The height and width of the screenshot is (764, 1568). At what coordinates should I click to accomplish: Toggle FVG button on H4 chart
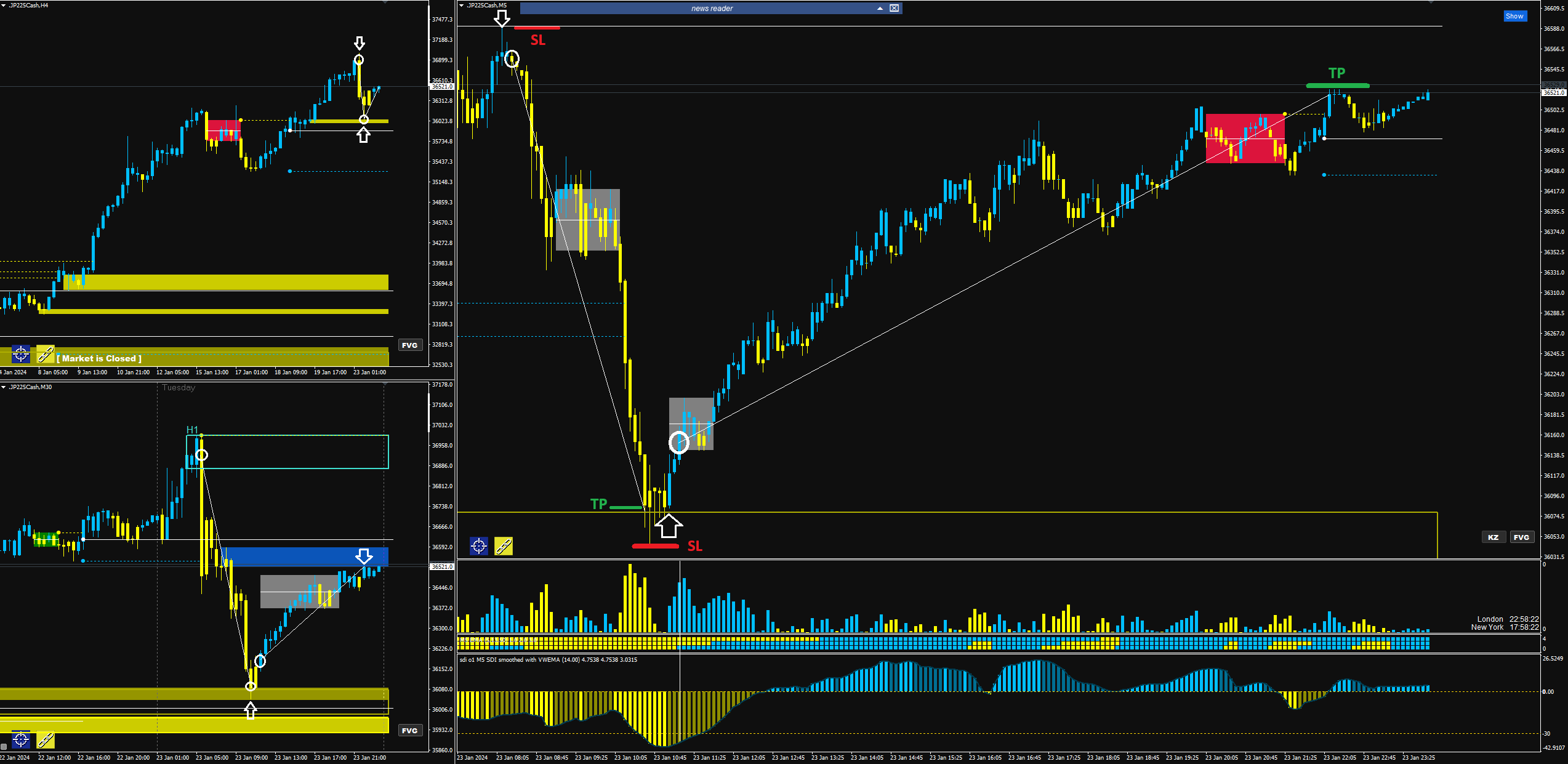click(x=409, y=345)
